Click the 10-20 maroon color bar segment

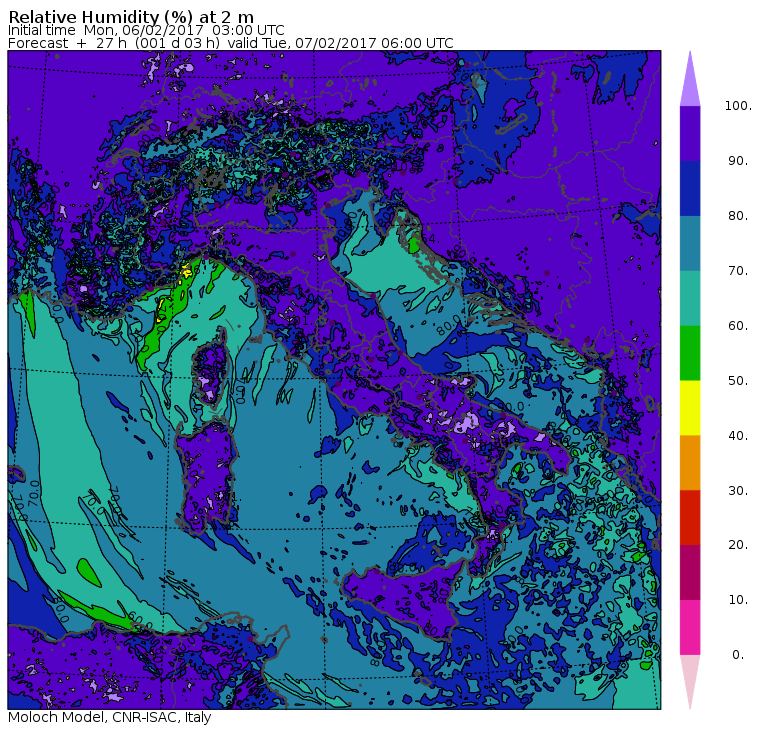690,572
